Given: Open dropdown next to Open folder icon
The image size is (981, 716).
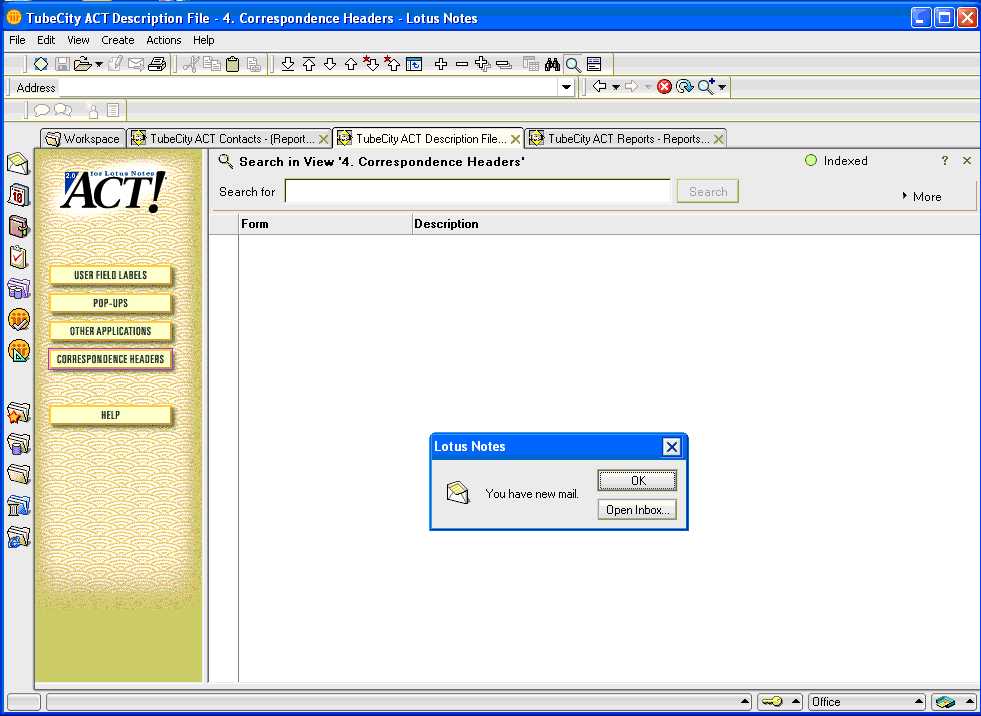Looking at the screenshot, I should 99,64.
